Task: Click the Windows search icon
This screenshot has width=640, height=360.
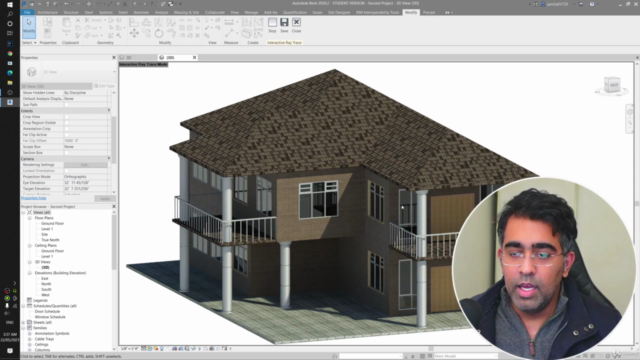Action: click(10, 14)
